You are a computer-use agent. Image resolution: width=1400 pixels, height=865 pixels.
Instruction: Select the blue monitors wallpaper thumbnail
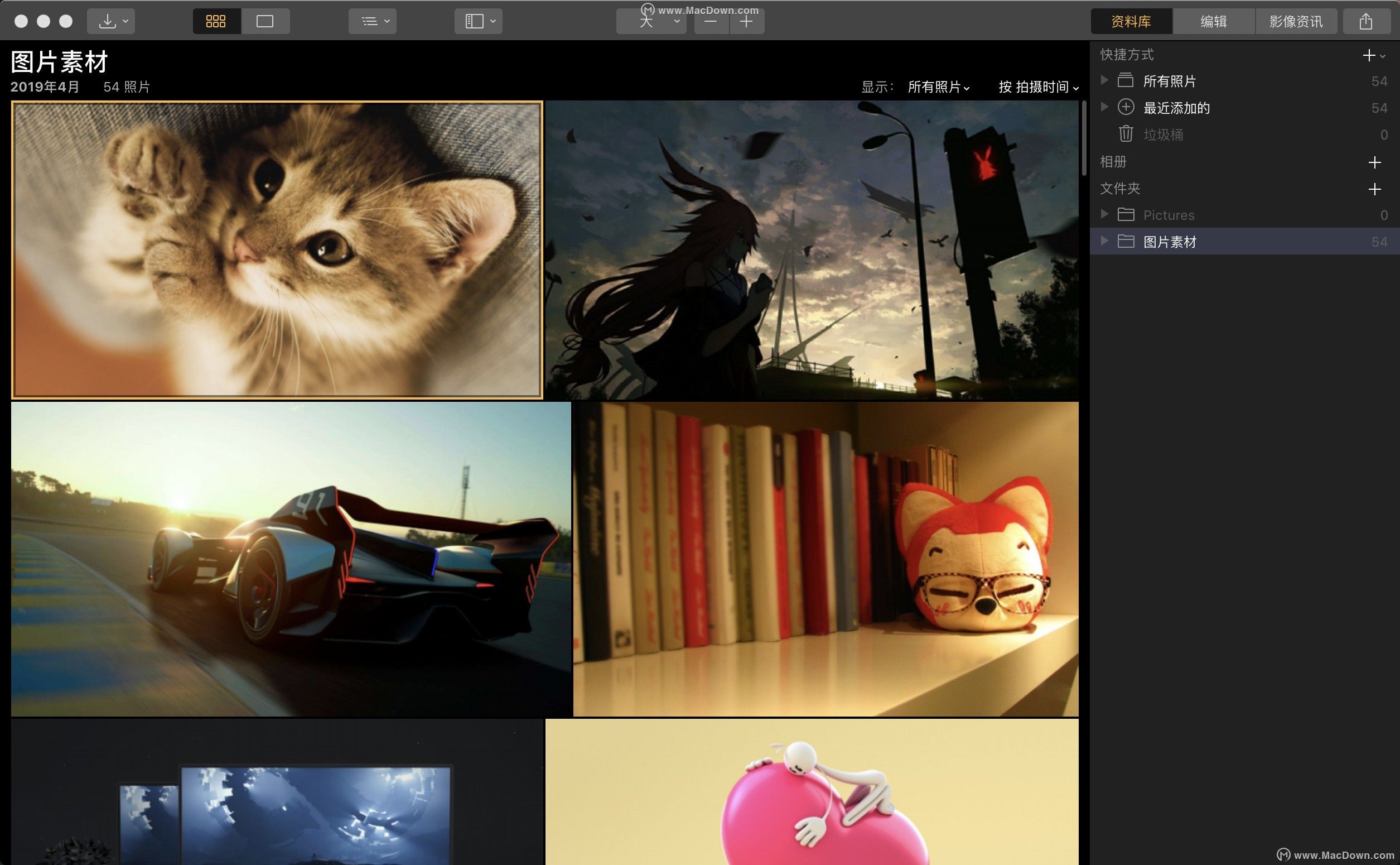coord(277,792)
